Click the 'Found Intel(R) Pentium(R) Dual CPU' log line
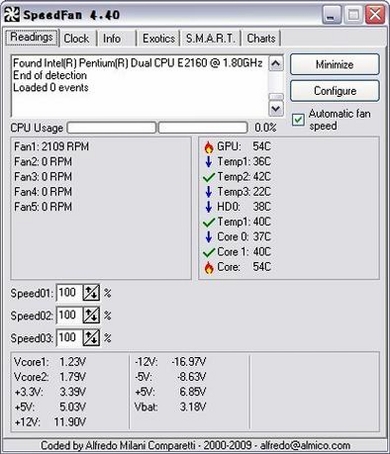390x454 pixels. 138,63
